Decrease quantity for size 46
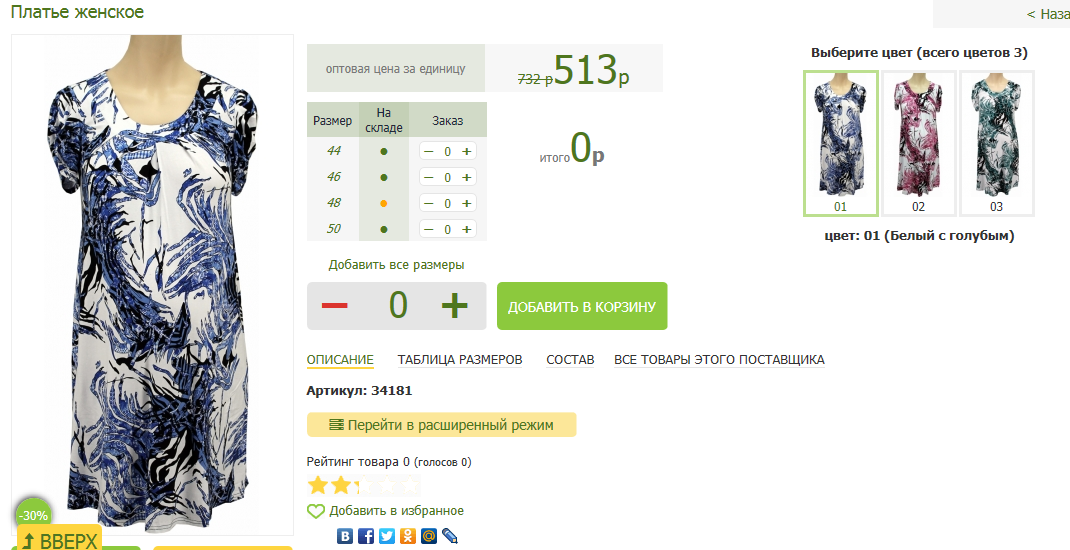Viewport: 1070px width, 550px height. pos(429,177)
